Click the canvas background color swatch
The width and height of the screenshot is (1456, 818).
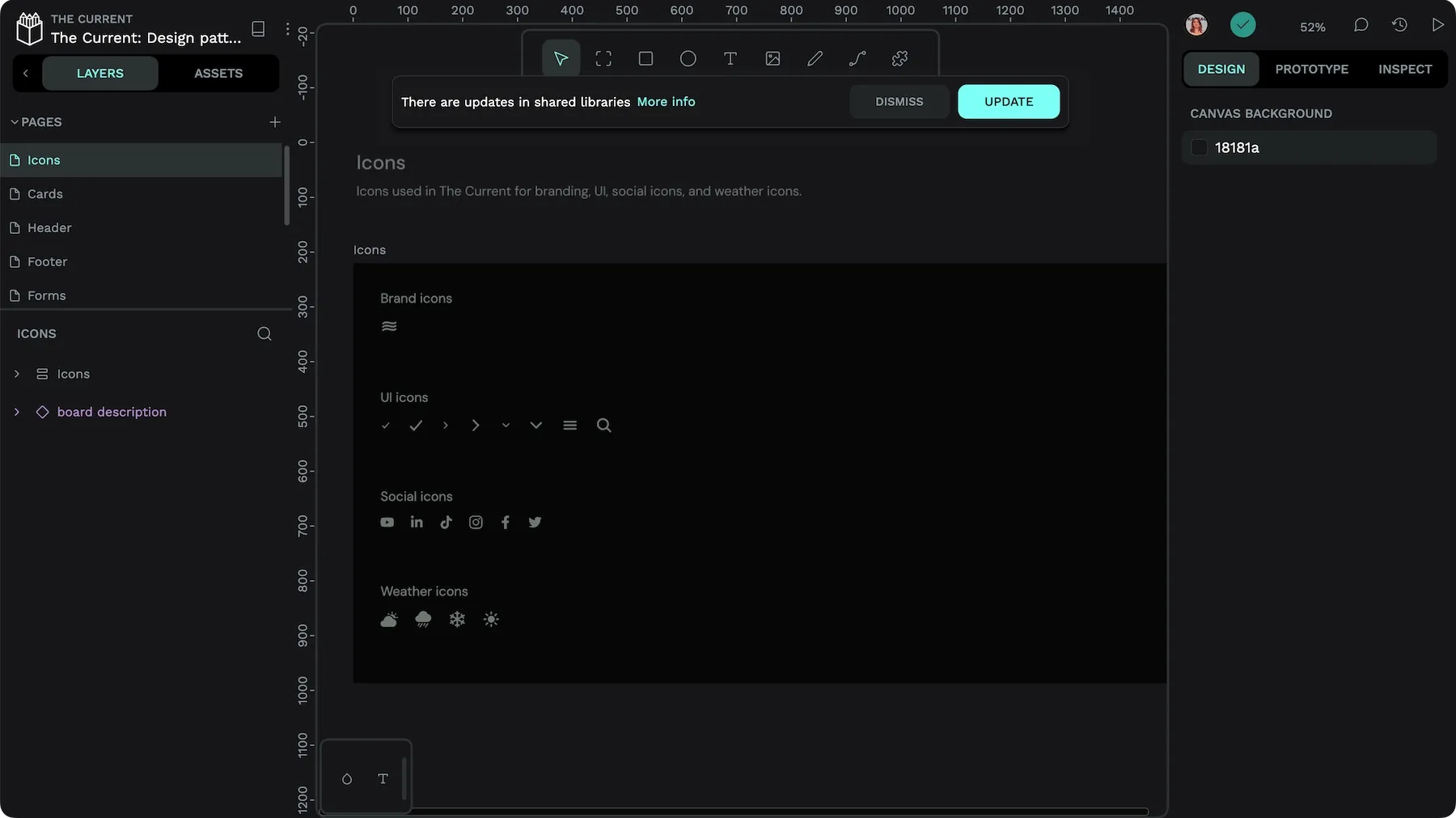1200,147
